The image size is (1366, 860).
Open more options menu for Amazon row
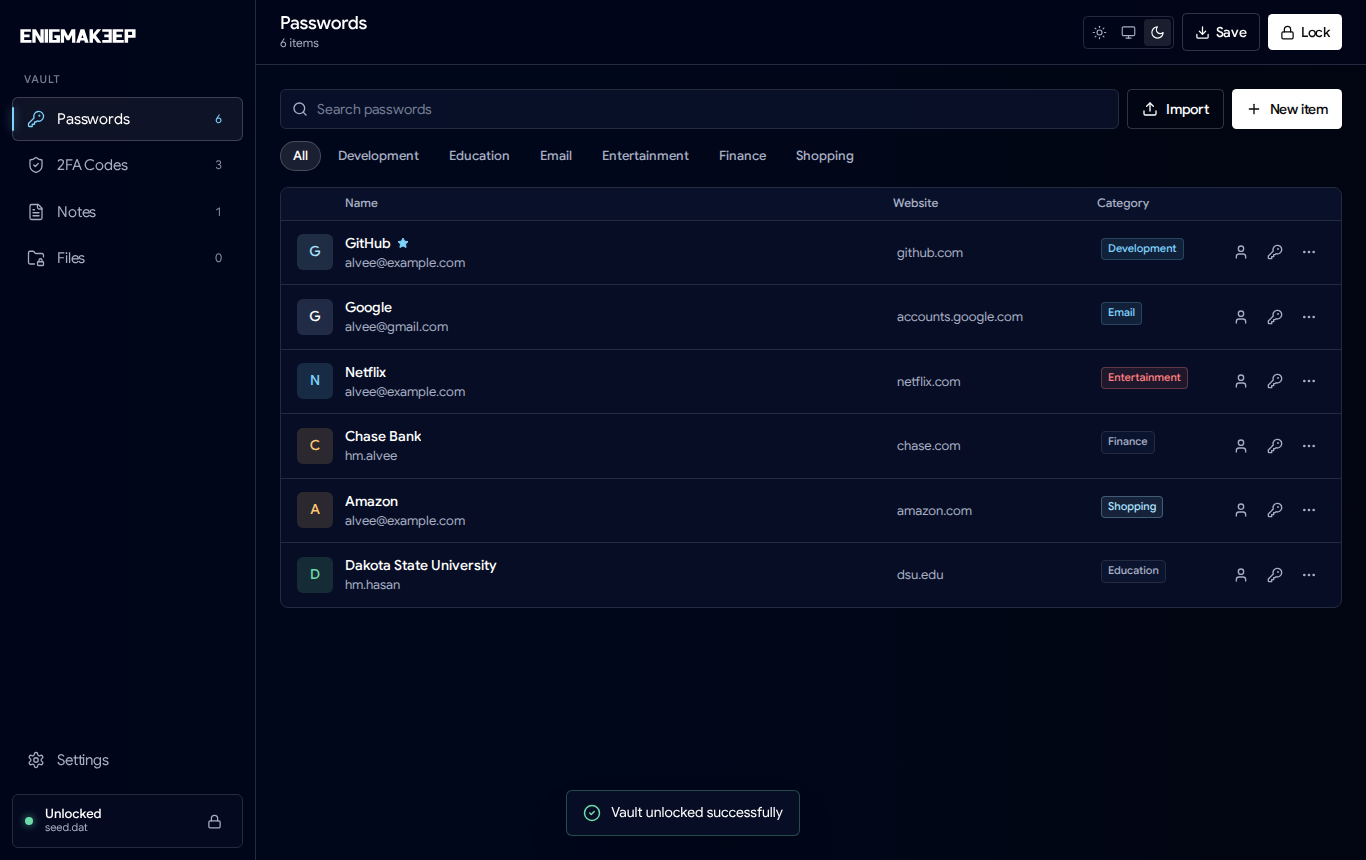(x=1309, y=510)
